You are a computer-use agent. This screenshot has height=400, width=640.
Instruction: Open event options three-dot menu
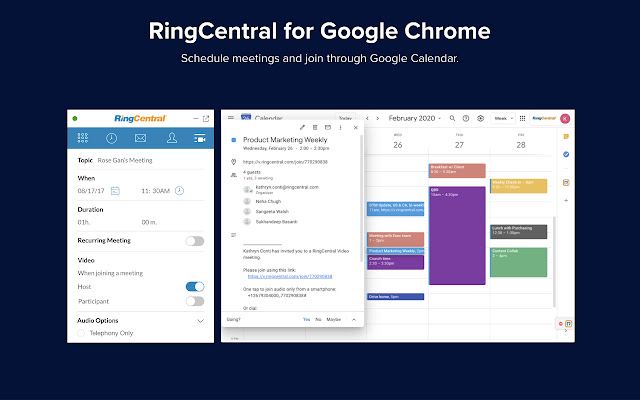340,127
